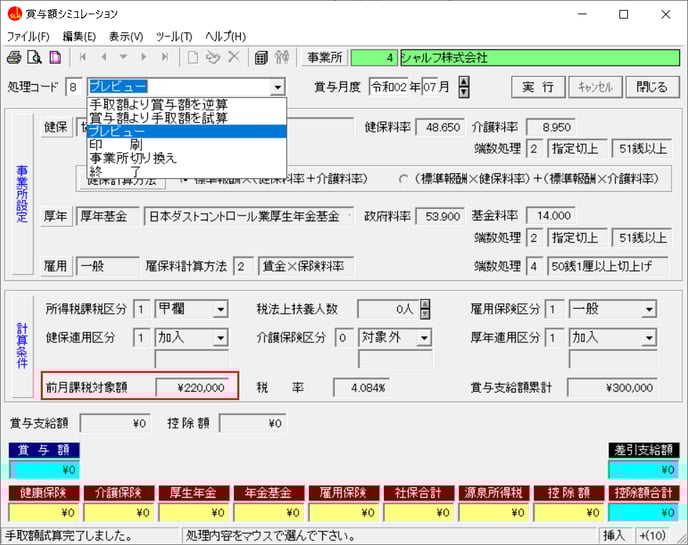The height and width of the screenshot is (545, 688).
Task: Click the down triangle navigation icon
Action: pos(123,57)
